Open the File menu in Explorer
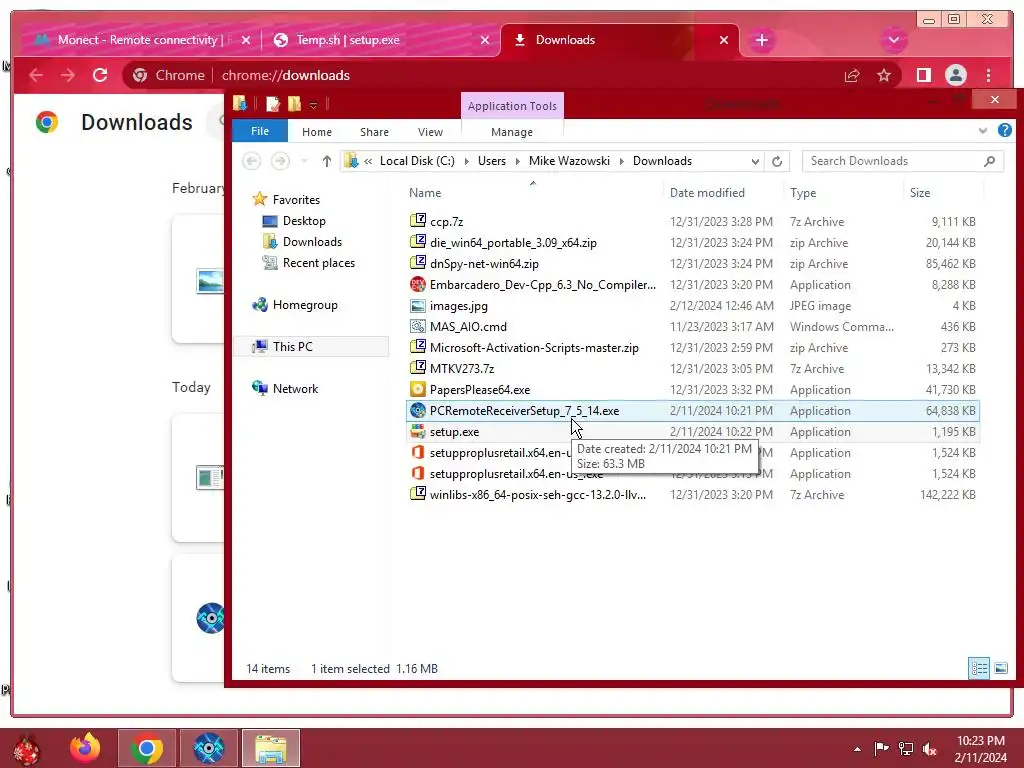This screenshot has width=1024, height=768. click(x=260, y=131)
